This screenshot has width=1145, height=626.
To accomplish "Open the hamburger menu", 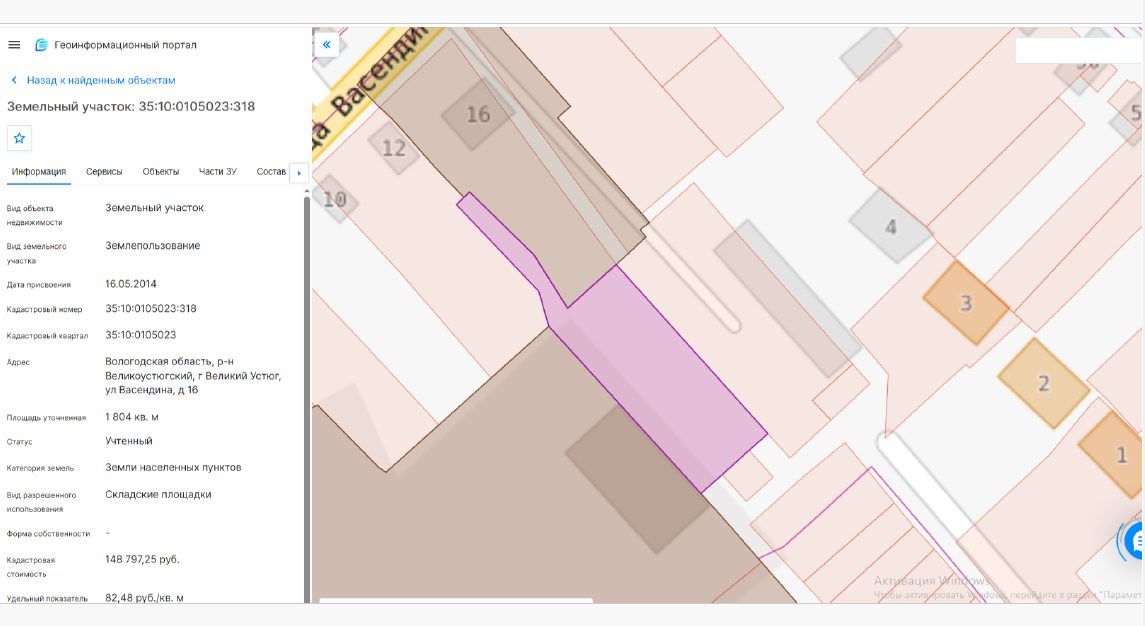I will (14, 45).
